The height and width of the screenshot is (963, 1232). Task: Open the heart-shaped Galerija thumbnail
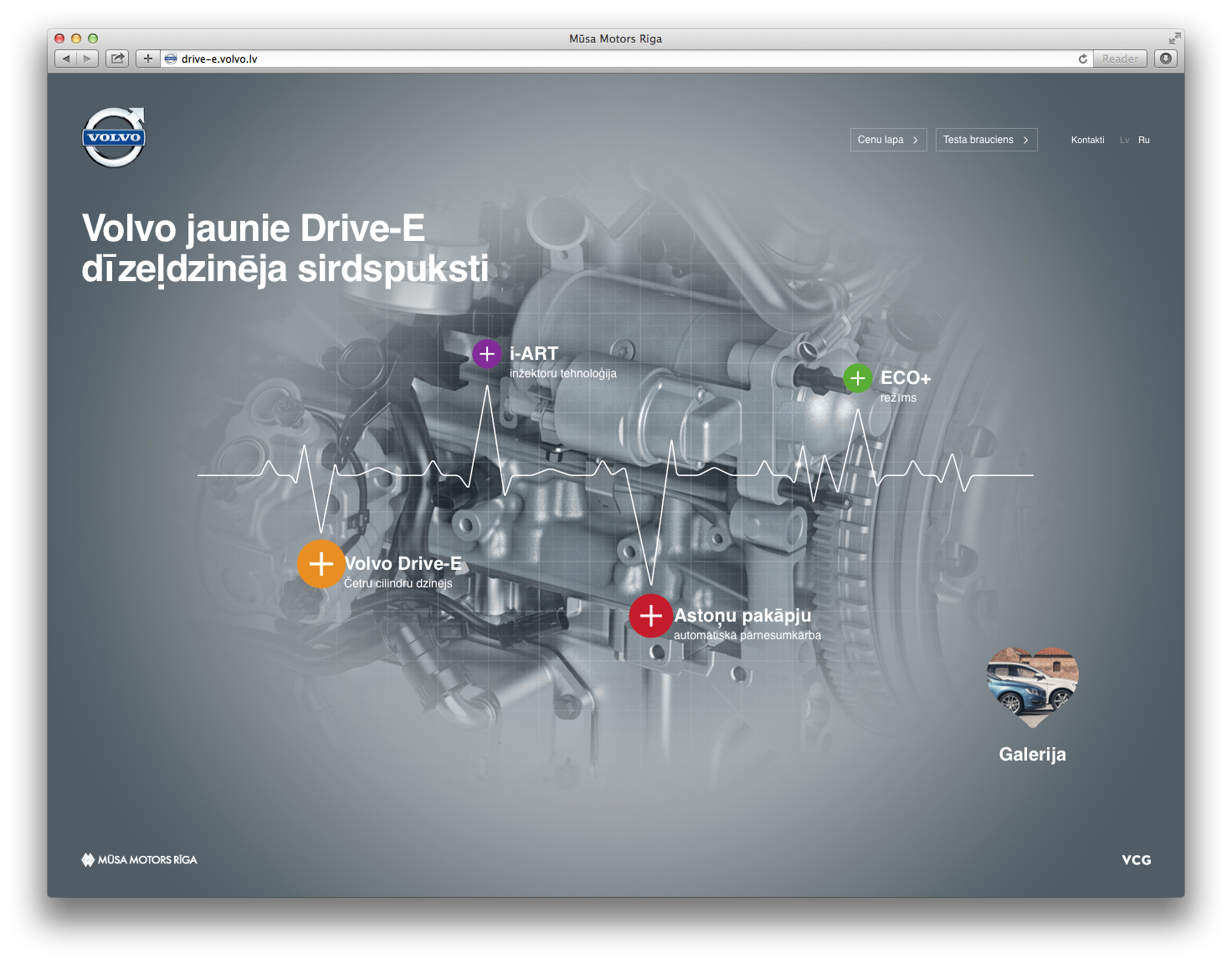pyautogui.click(x=1032, y=688)
